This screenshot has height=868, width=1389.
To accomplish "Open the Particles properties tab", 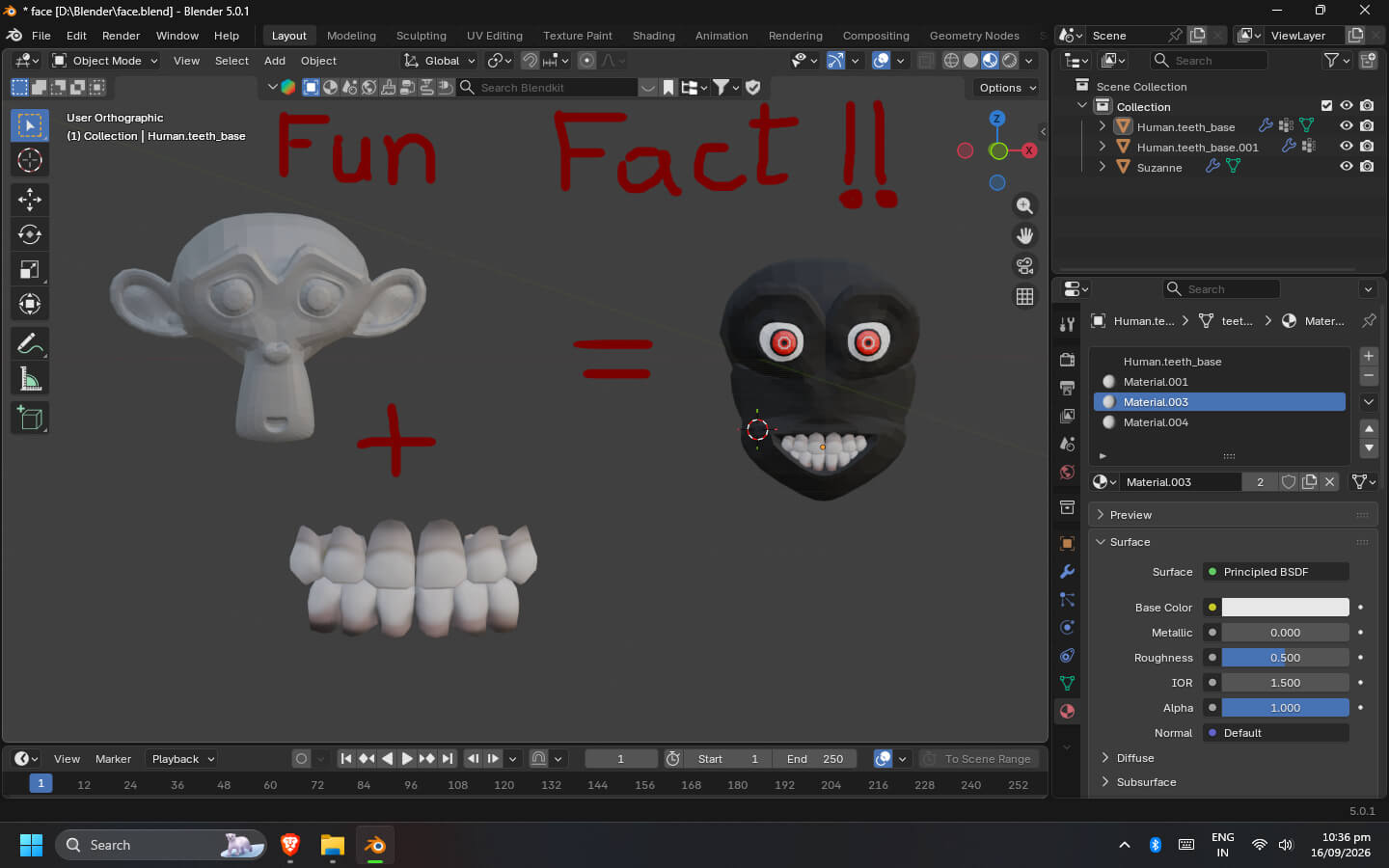I will pos(1067,599).
